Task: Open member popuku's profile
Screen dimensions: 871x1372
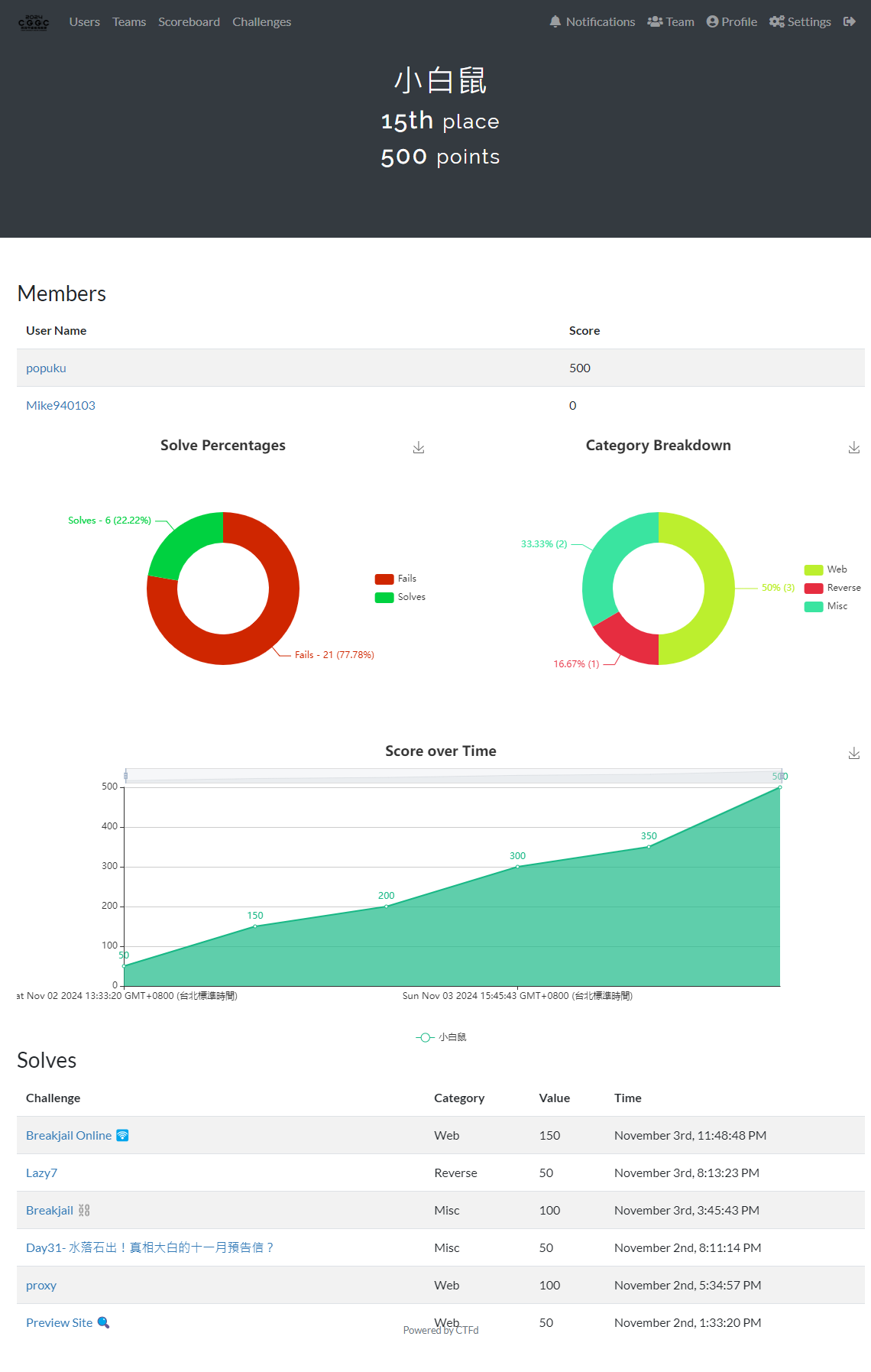Action: (46, 368)
